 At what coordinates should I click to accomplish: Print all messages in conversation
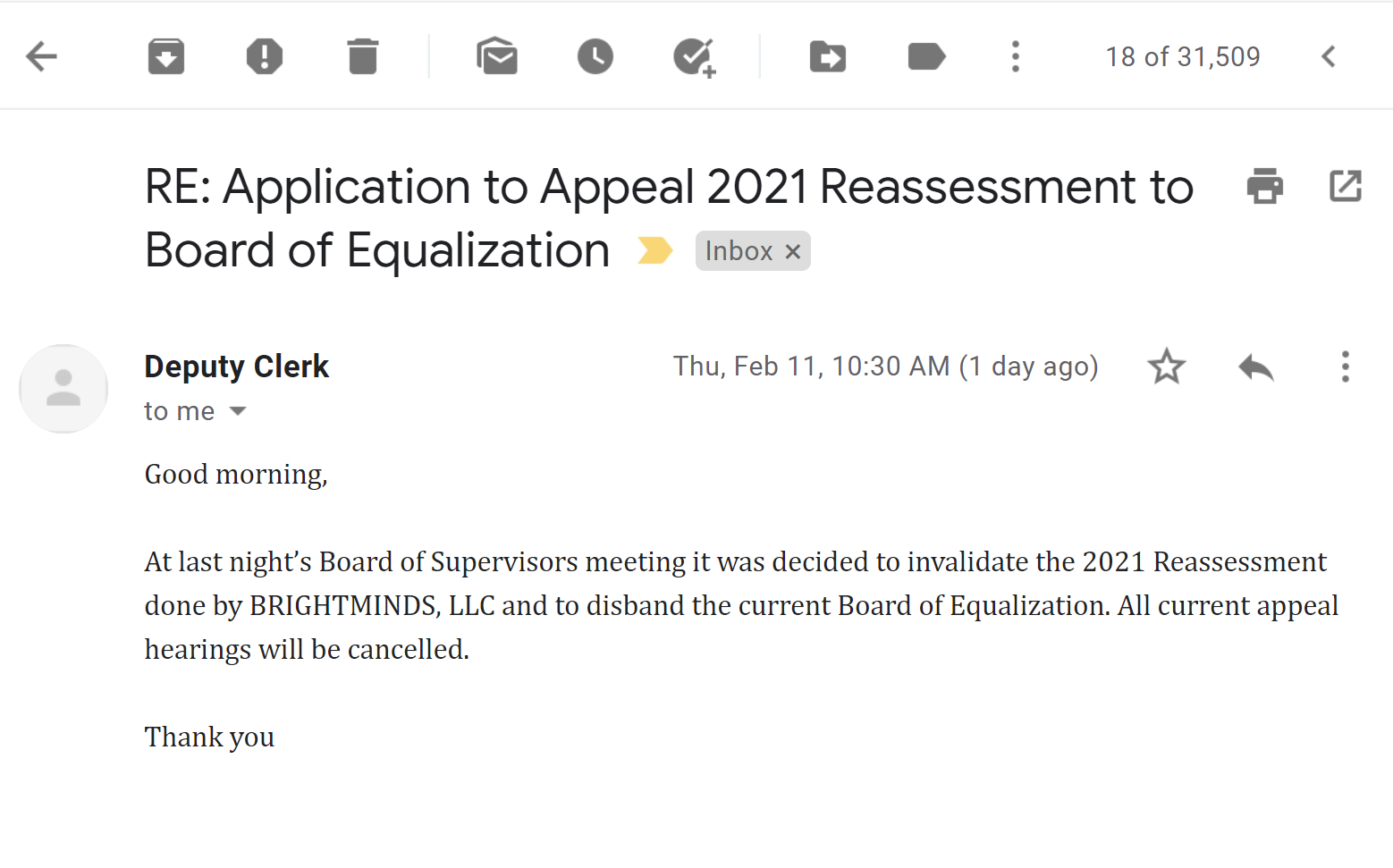[x=1264, y=186]
